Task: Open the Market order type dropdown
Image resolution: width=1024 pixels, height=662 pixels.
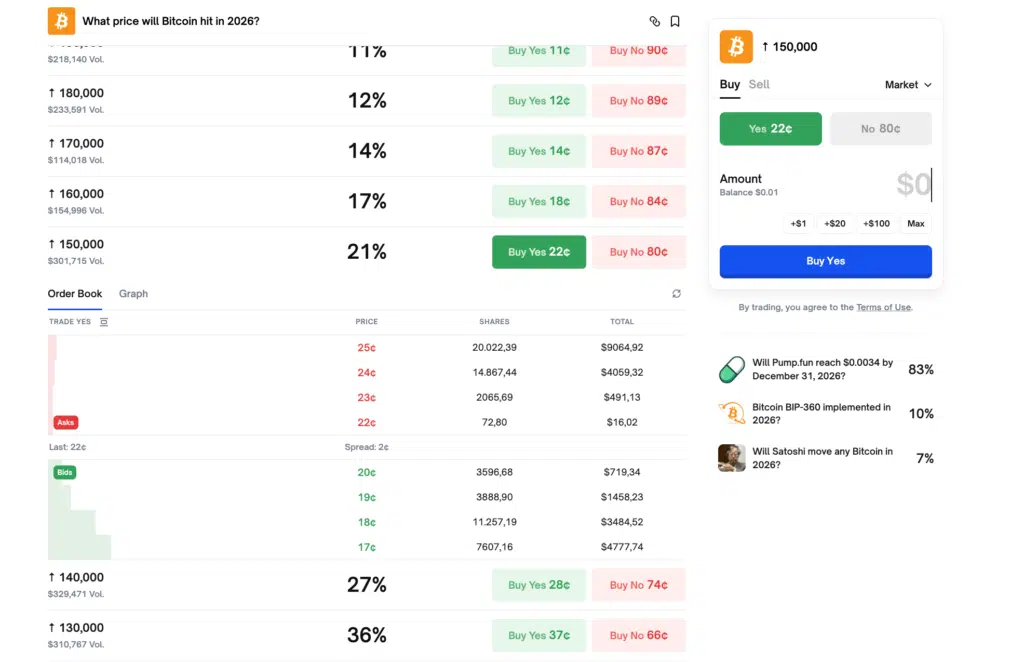Action: pos(908,85)
